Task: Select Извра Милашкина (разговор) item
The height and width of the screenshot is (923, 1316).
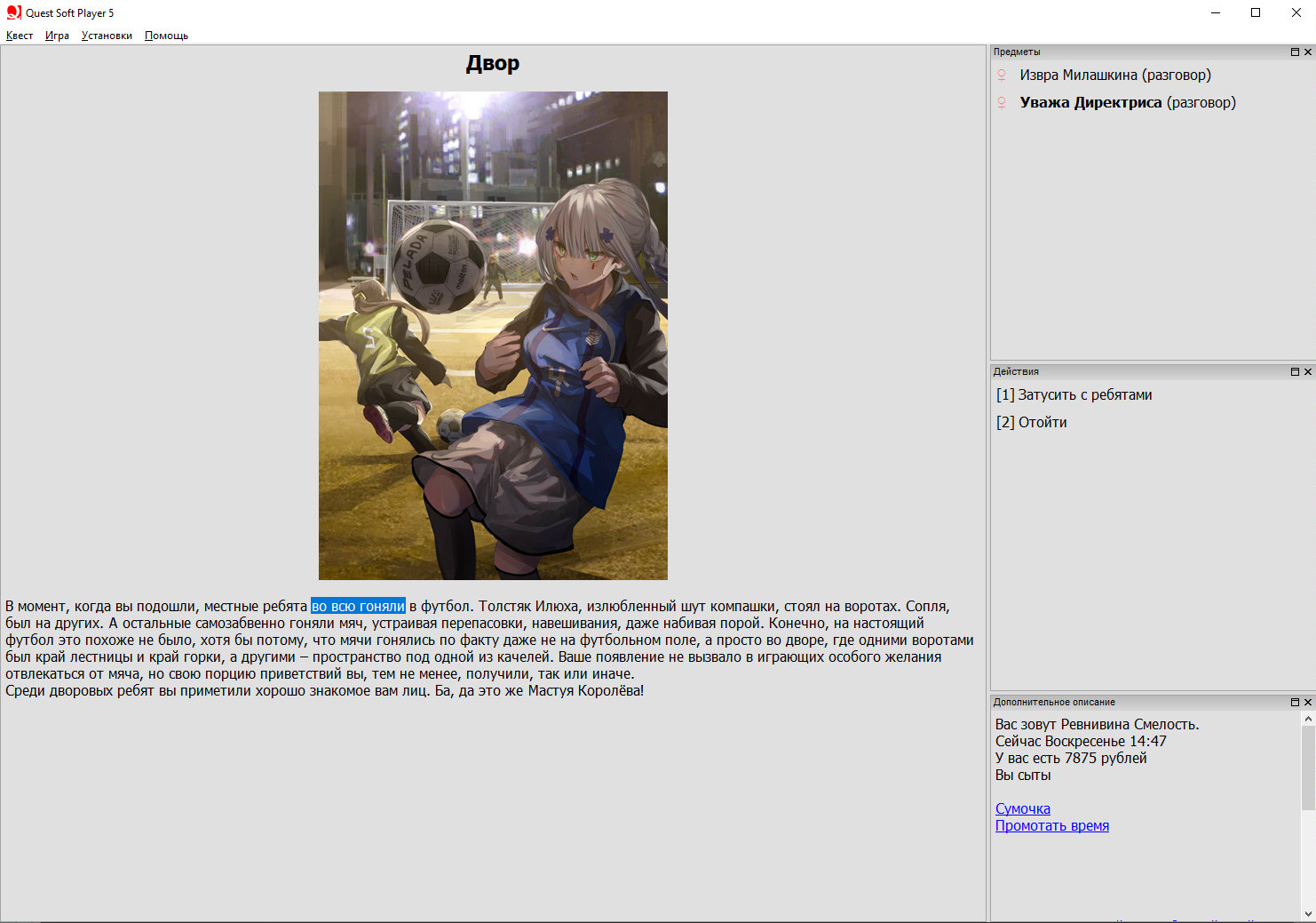Action: tap(1115, 76)
